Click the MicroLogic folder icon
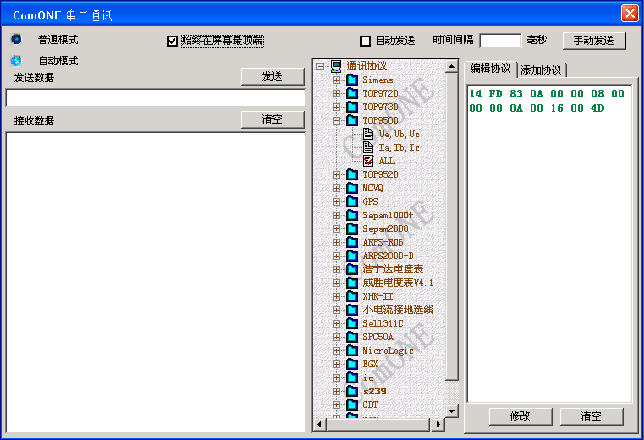Viewport: 644px width, 440px height. tap(352, 350)
